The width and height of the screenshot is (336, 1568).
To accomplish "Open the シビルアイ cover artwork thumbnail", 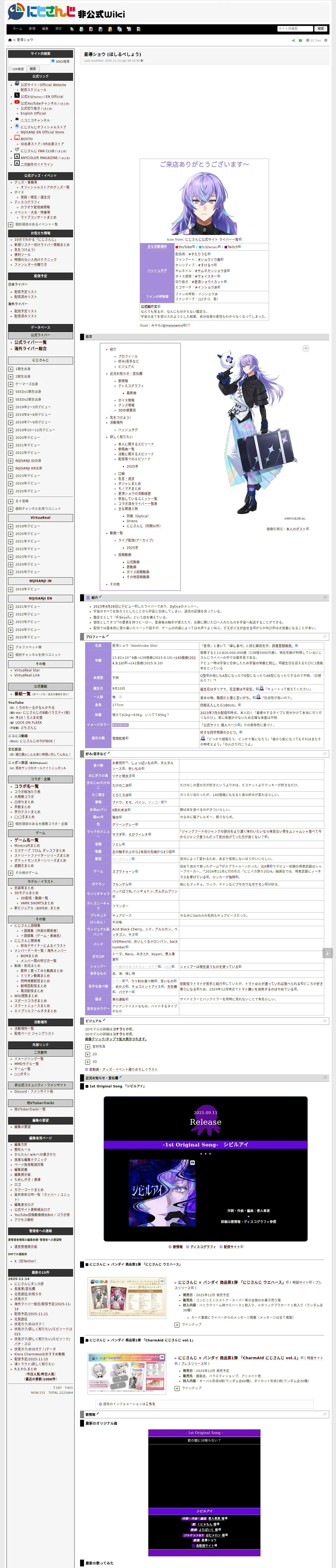I will point(162,1192).
